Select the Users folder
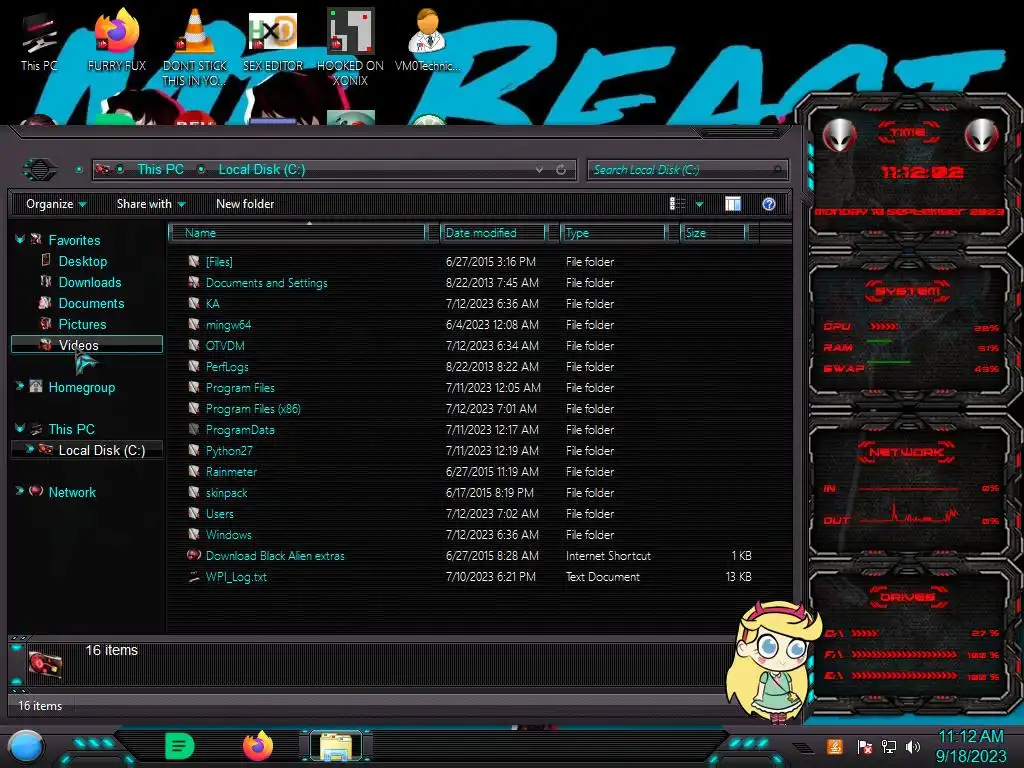 (219, 514)
